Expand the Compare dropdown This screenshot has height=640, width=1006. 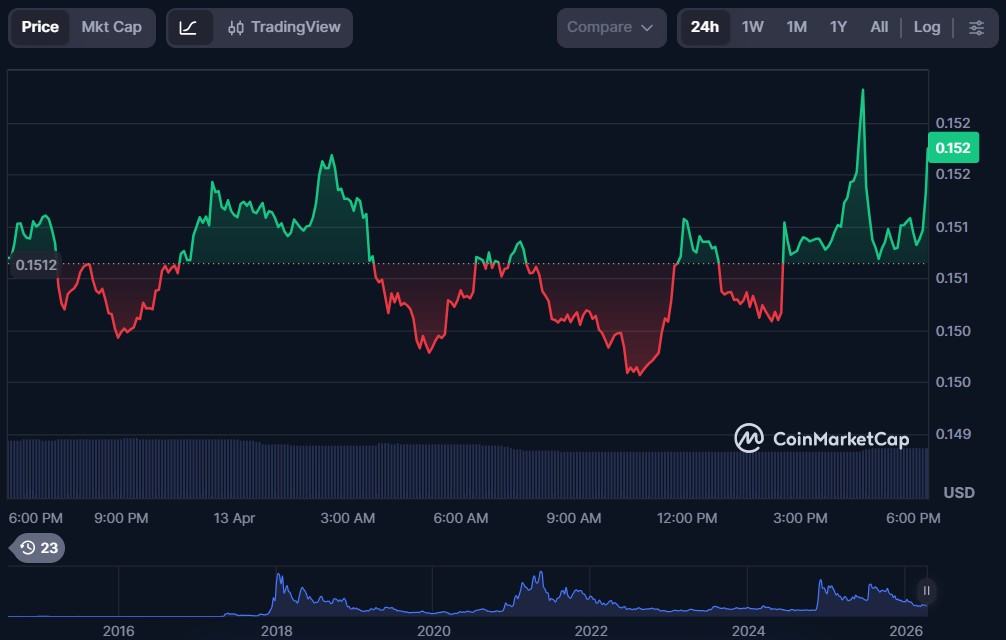coord(610,27)
